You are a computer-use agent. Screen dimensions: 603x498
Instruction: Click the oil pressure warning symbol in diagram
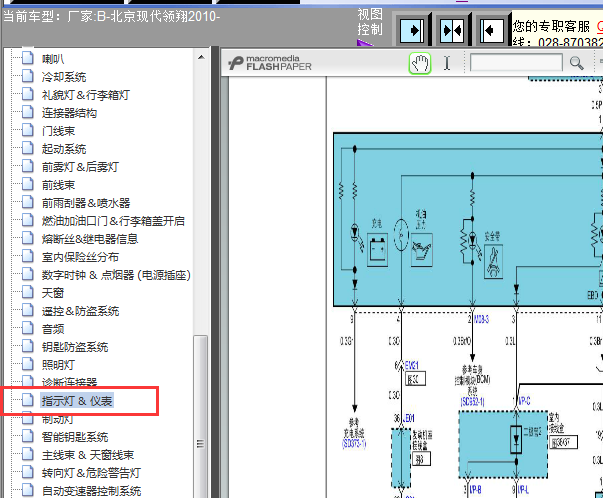coord(422,250)
